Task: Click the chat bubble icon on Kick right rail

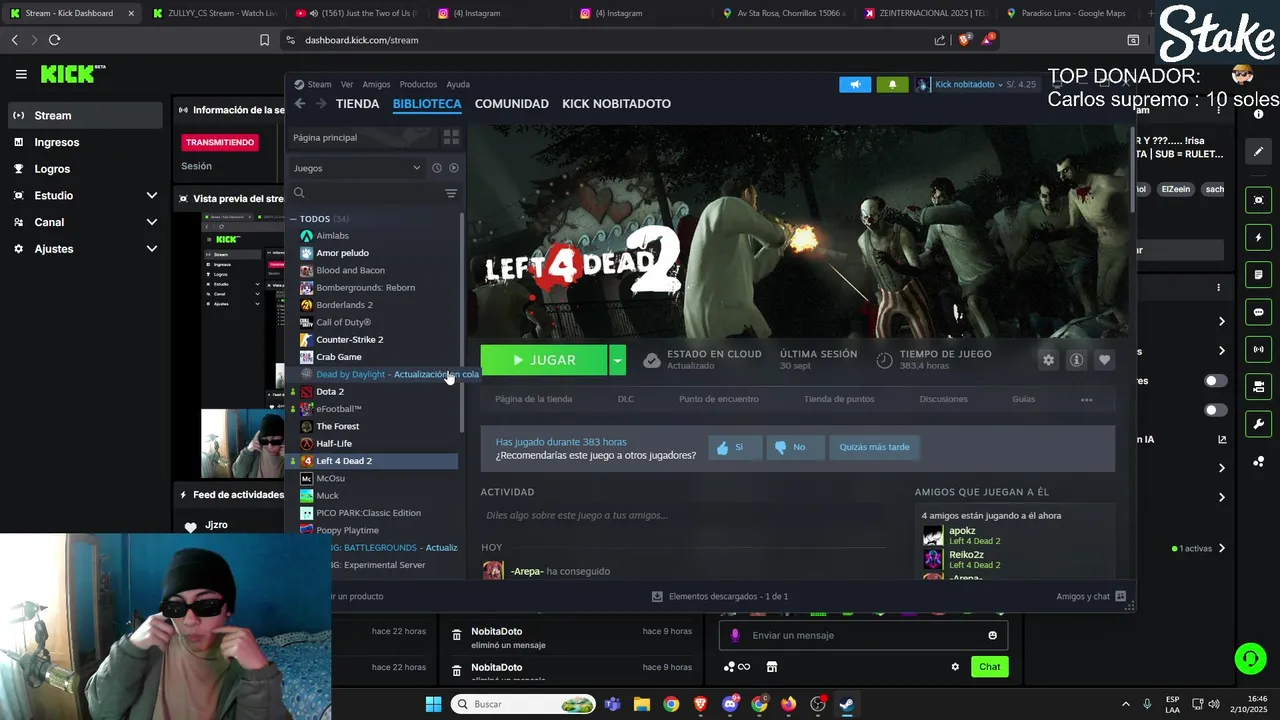Action: coord(1258,313)
